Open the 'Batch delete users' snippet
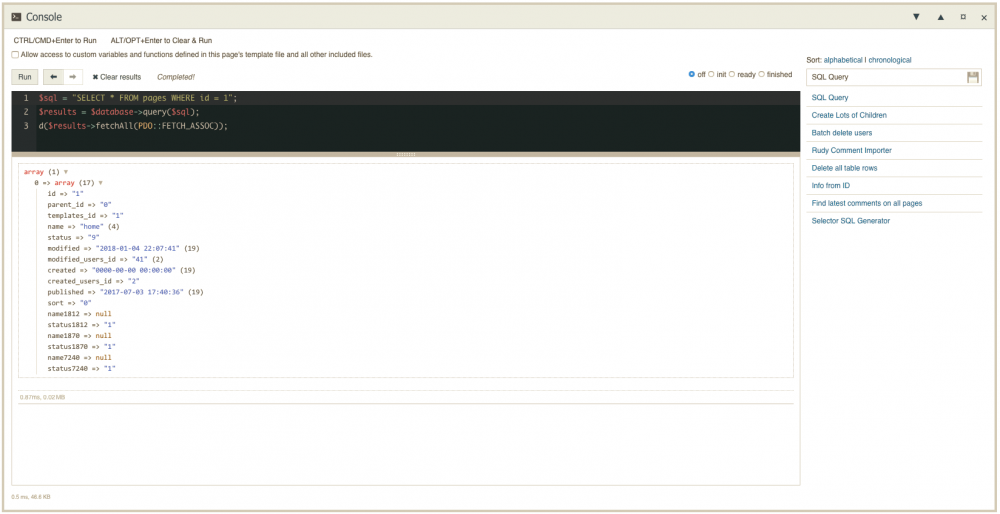The image size is (1000, 514). pos(842,133)
